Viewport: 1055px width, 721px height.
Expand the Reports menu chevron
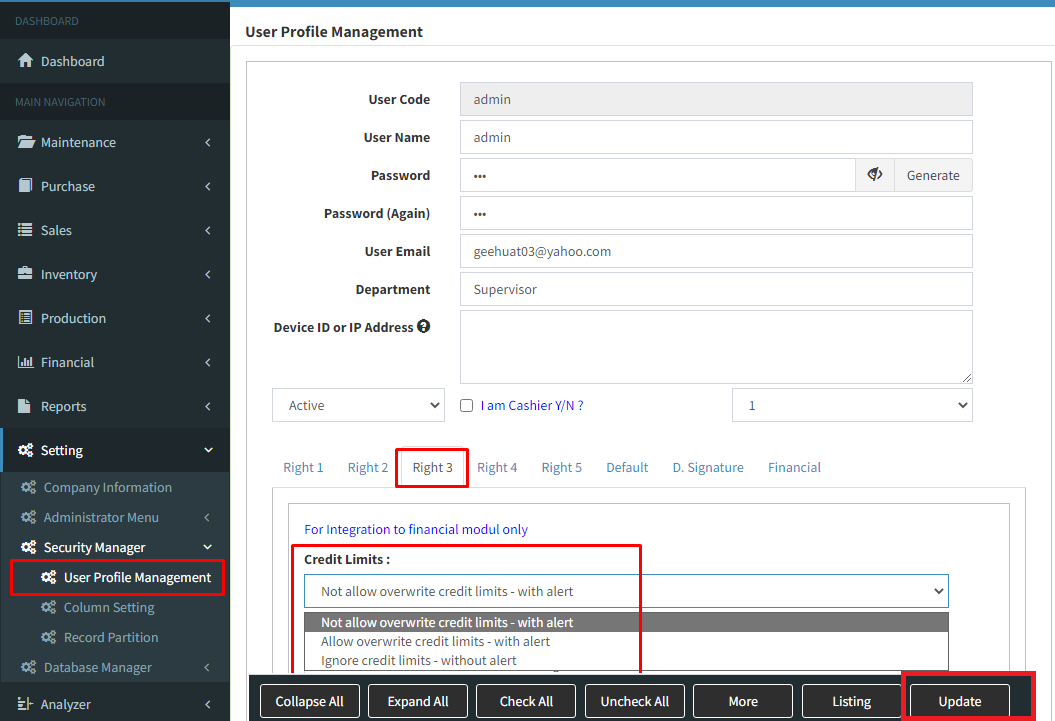click(208, 406)
